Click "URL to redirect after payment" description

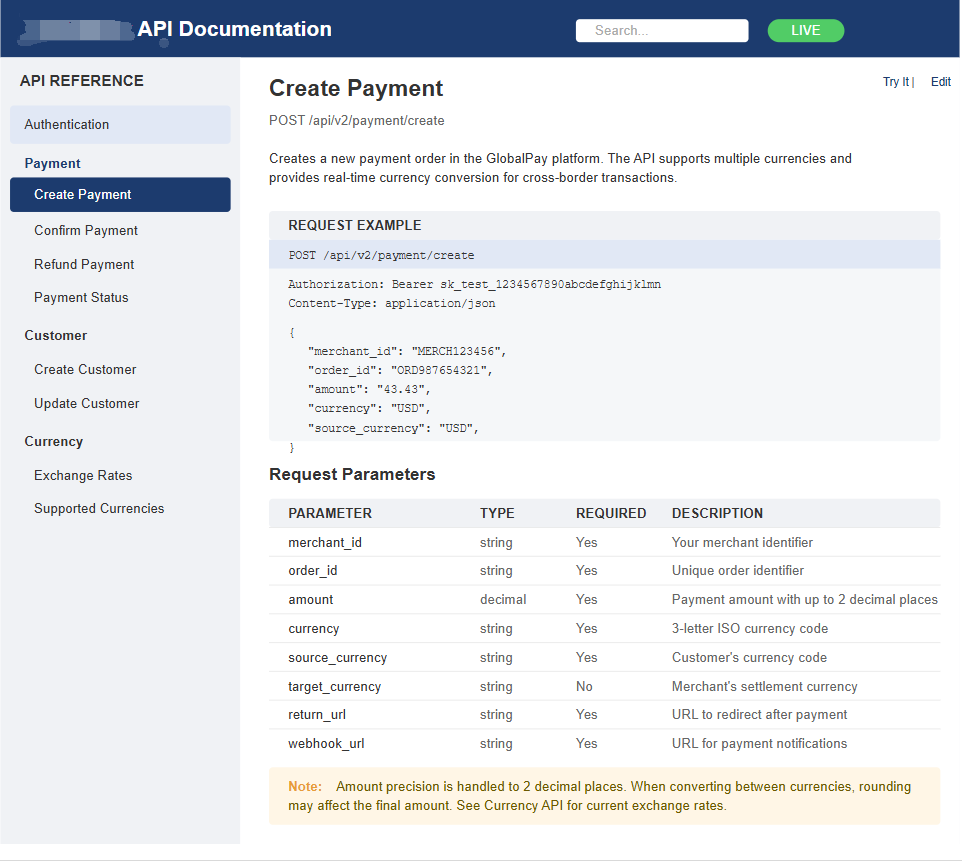click(759, 714)
